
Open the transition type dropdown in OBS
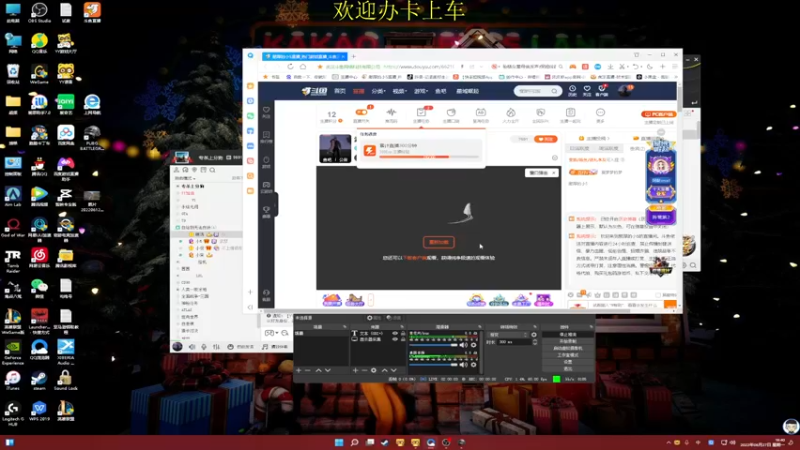[x=508, y=335]
